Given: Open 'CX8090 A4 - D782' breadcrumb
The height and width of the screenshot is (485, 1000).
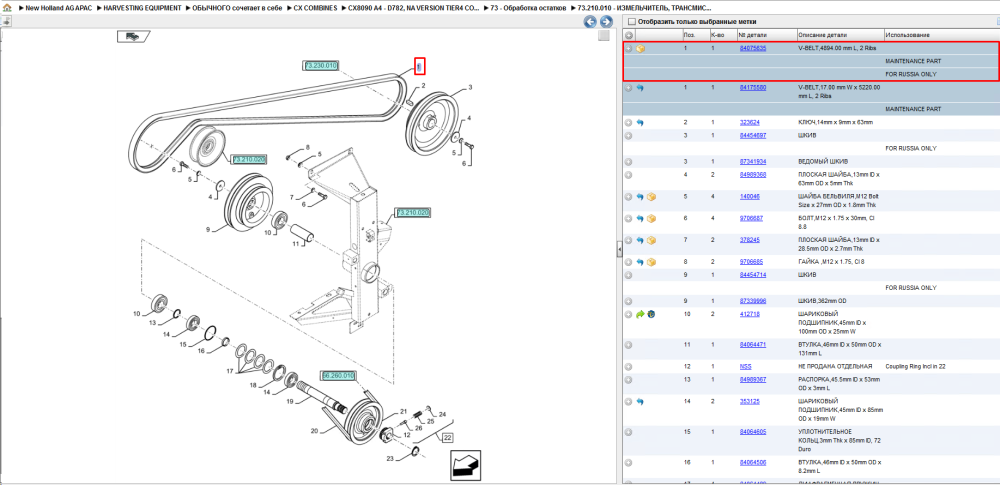Looking at the screenshot, I should click(x=413, y=8).
